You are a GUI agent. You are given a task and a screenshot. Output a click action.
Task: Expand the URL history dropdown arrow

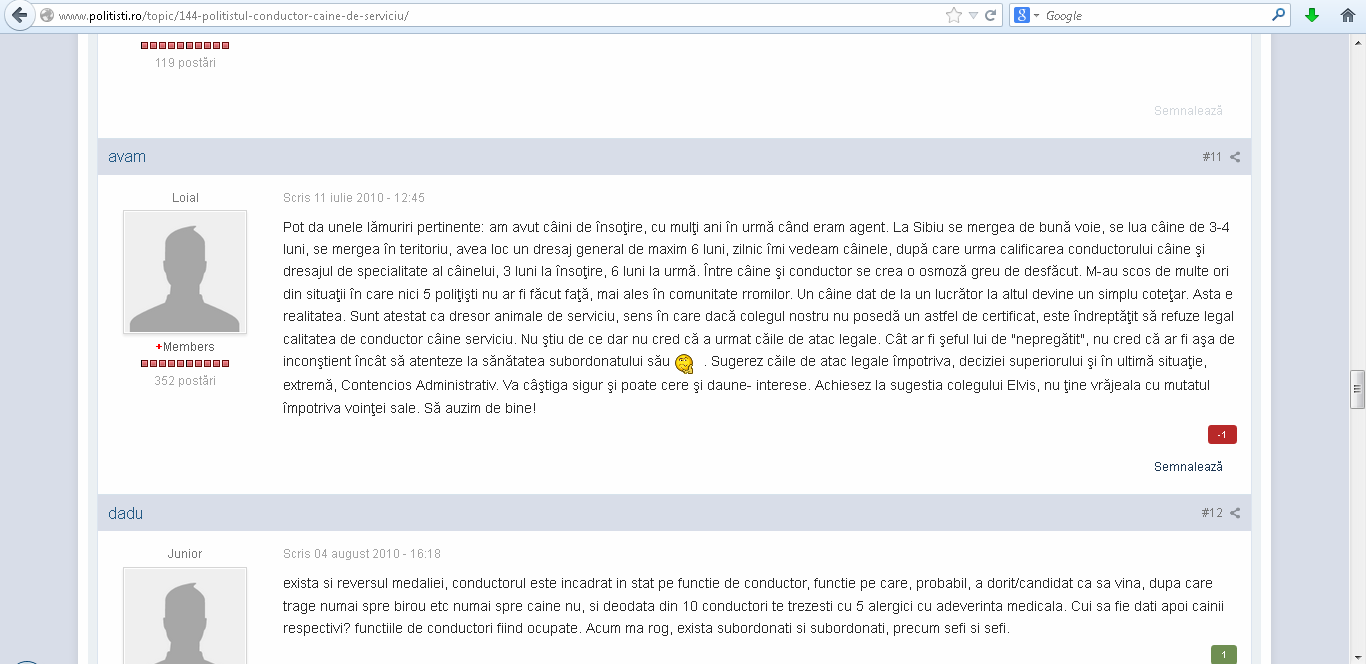tap(973, 16)
